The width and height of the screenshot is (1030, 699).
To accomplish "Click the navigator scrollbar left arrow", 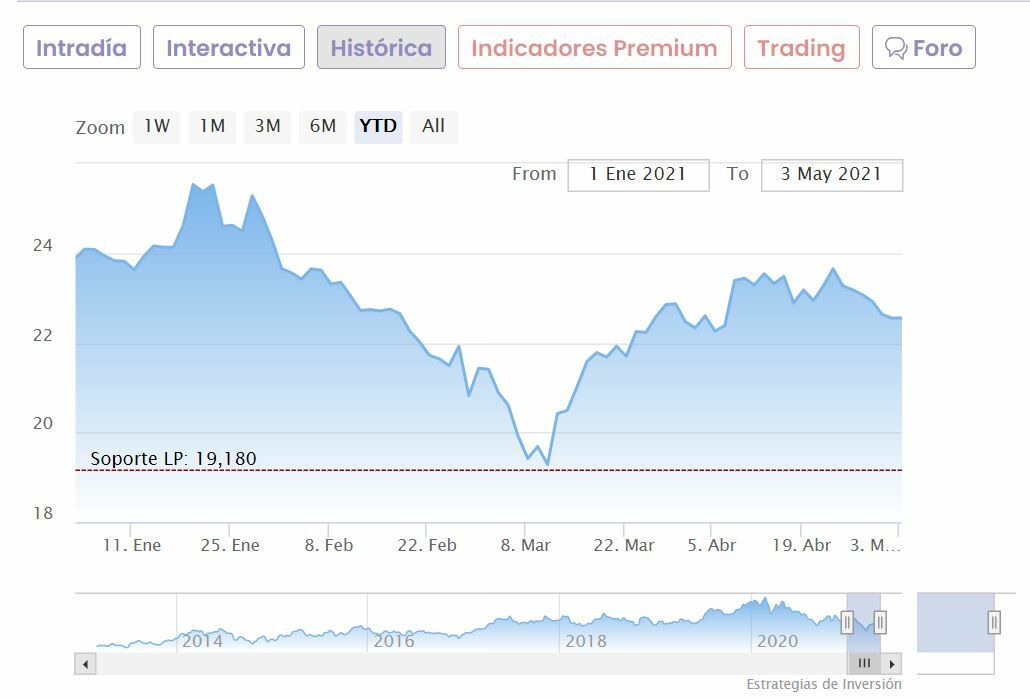I will [85, 663].
